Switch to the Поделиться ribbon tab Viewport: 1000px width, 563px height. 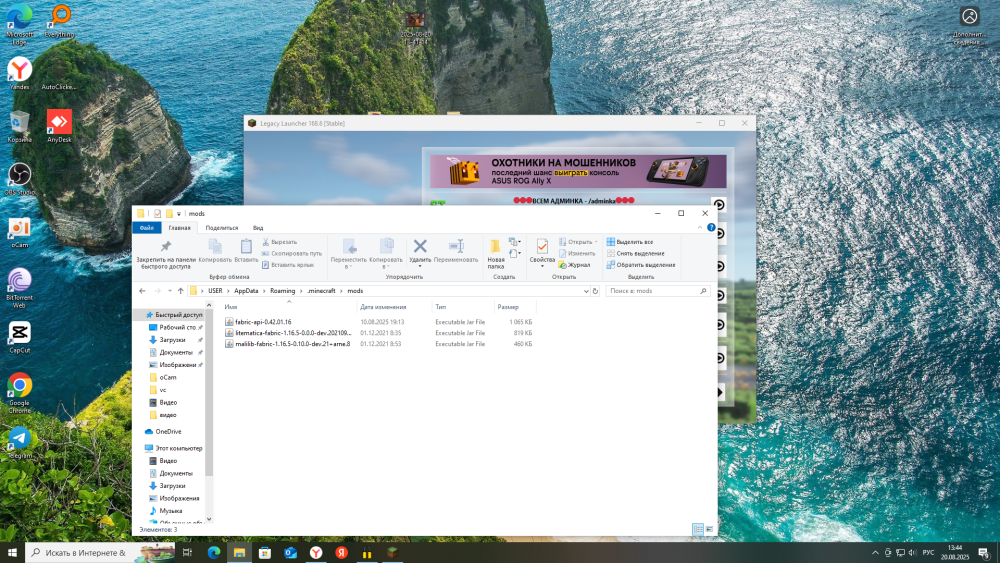[x=221, y=228]
